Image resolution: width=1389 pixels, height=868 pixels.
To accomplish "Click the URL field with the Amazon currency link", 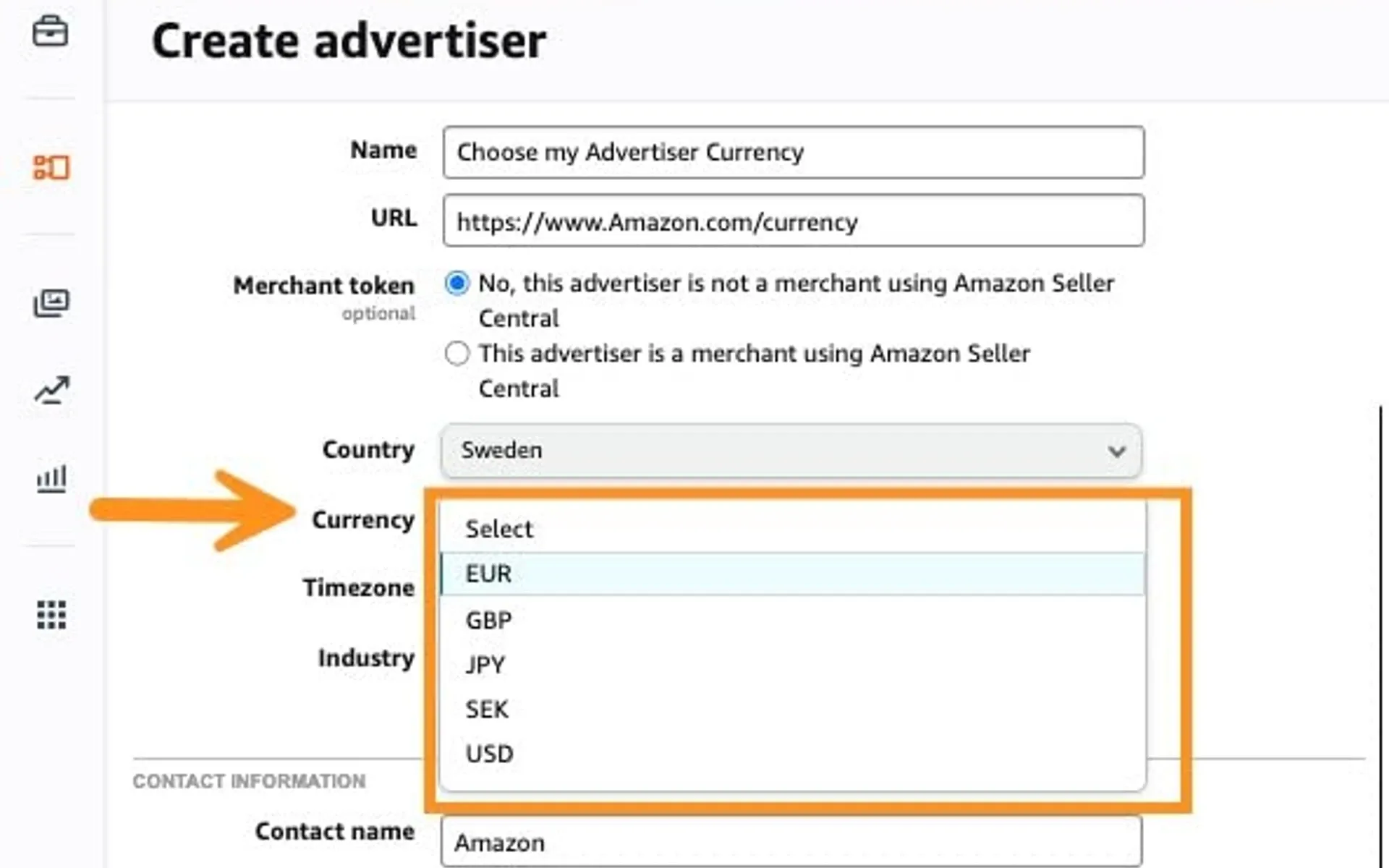I will 793,221.
